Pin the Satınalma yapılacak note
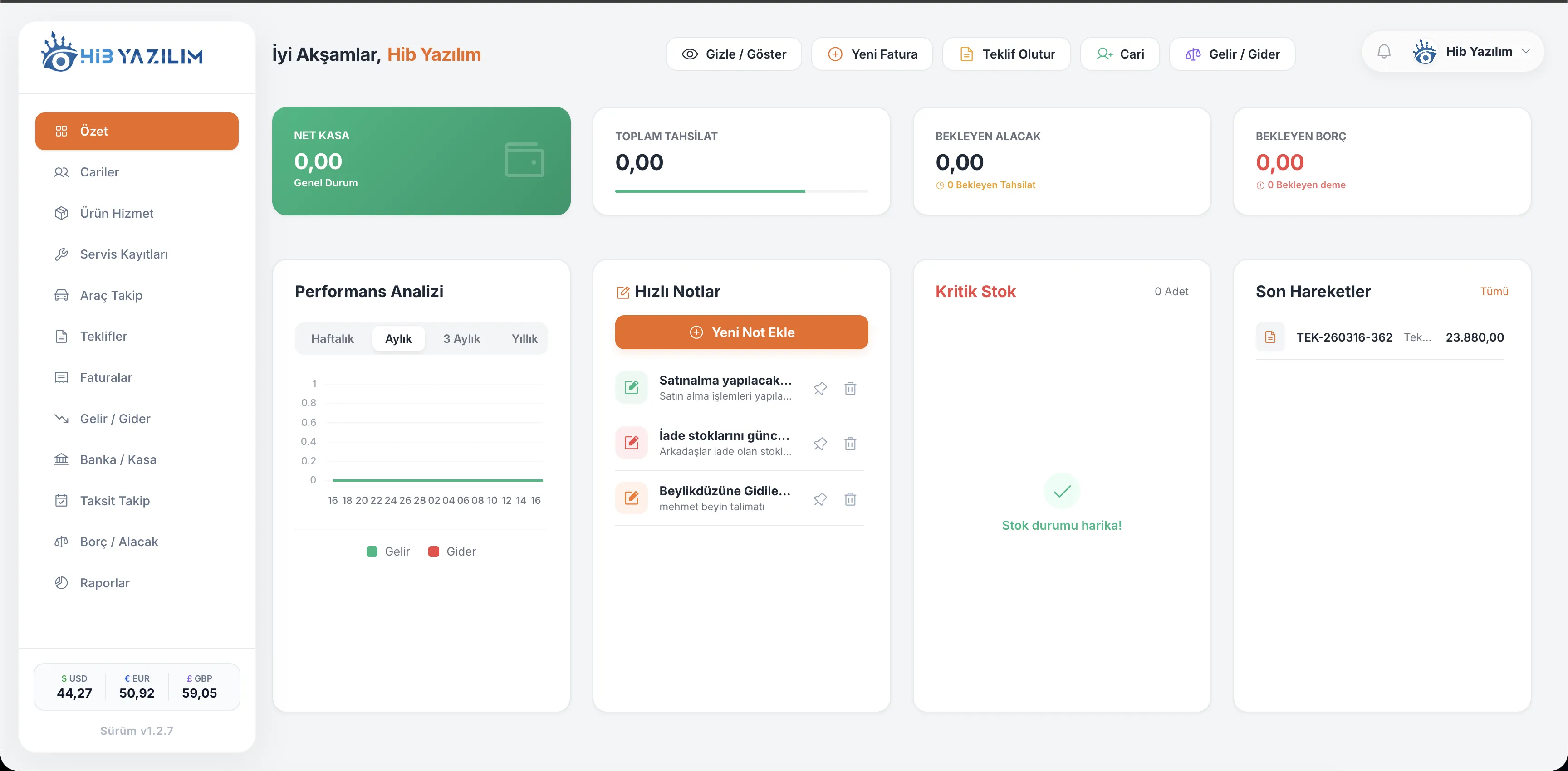 [820, 388]
